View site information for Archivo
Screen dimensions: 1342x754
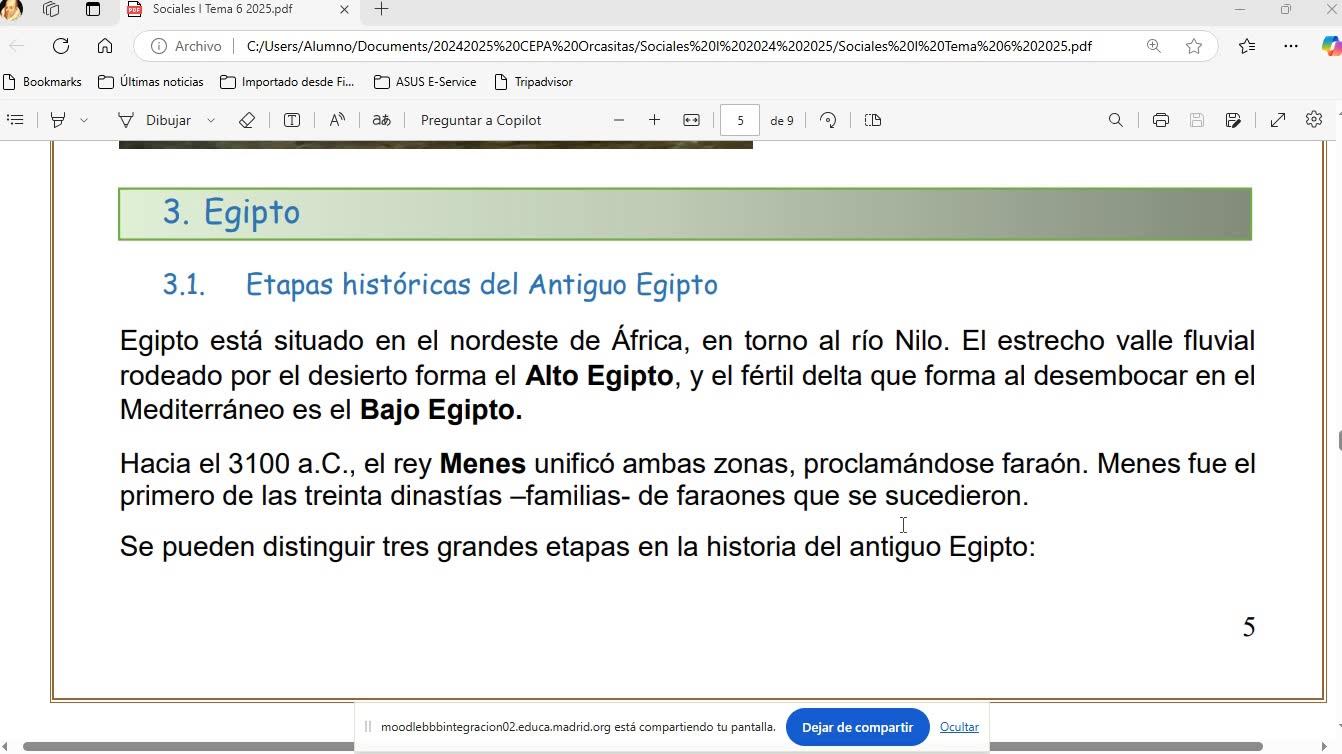coord(186,46)
